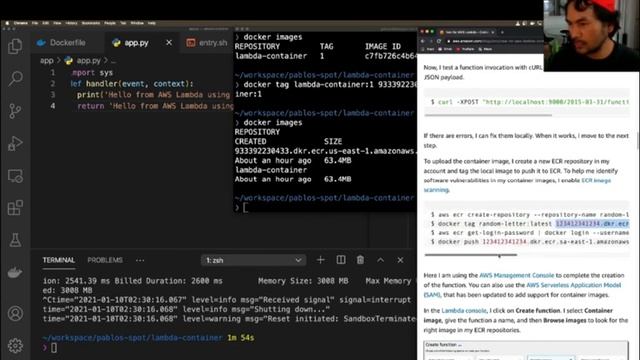Open the Testing flask view

coord(15,240)
